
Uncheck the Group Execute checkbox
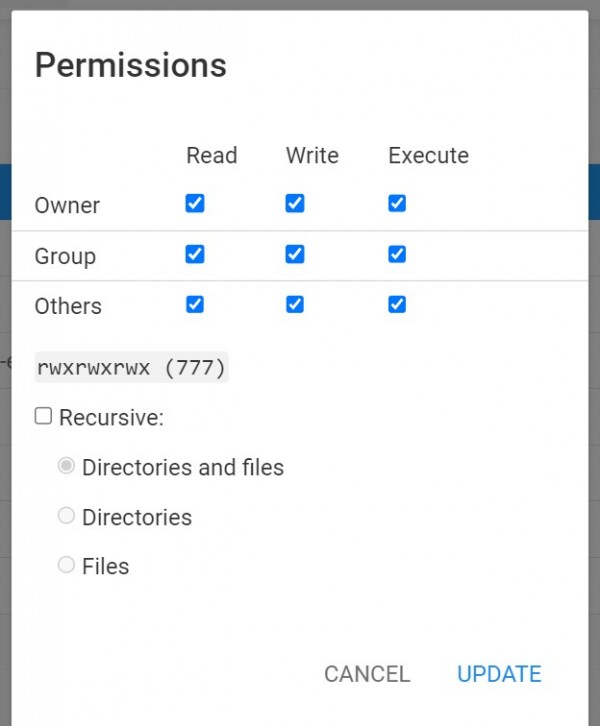tap(397, 254)
